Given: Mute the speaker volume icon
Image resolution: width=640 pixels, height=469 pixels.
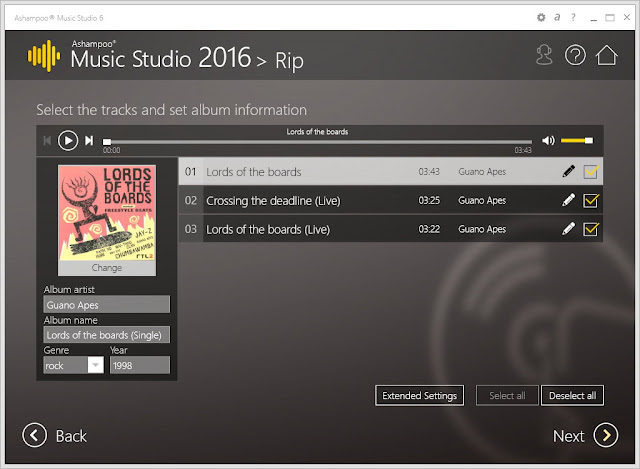Looking at the screenshot, I should [x=548, y=141].
